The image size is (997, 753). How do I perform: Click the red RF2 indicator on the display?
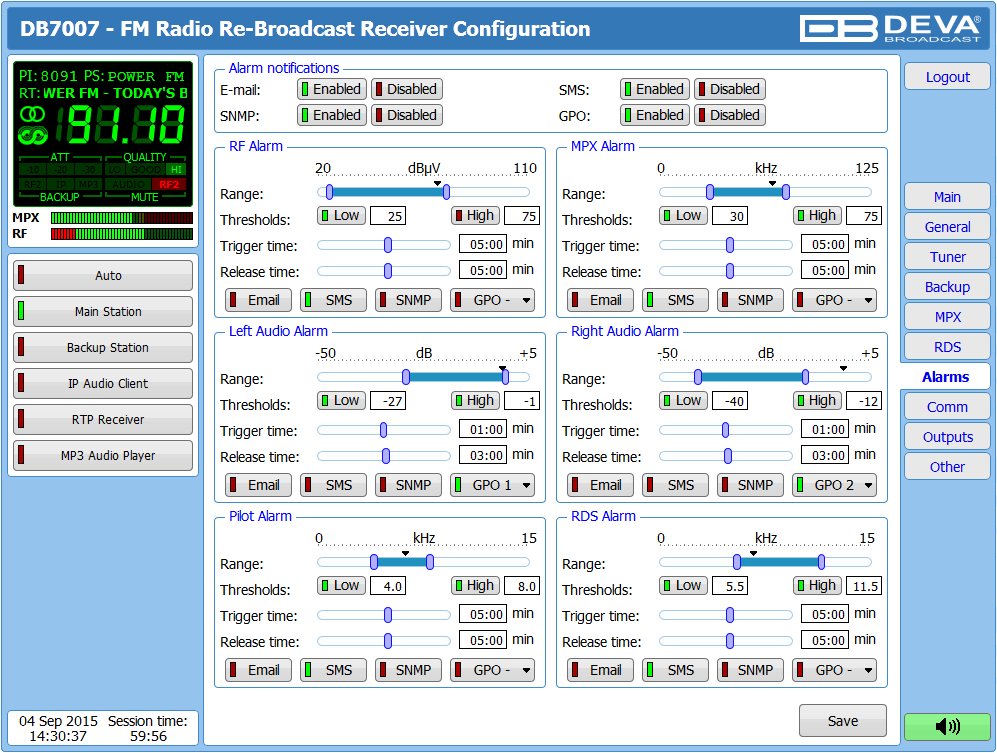tap(171, 184)
